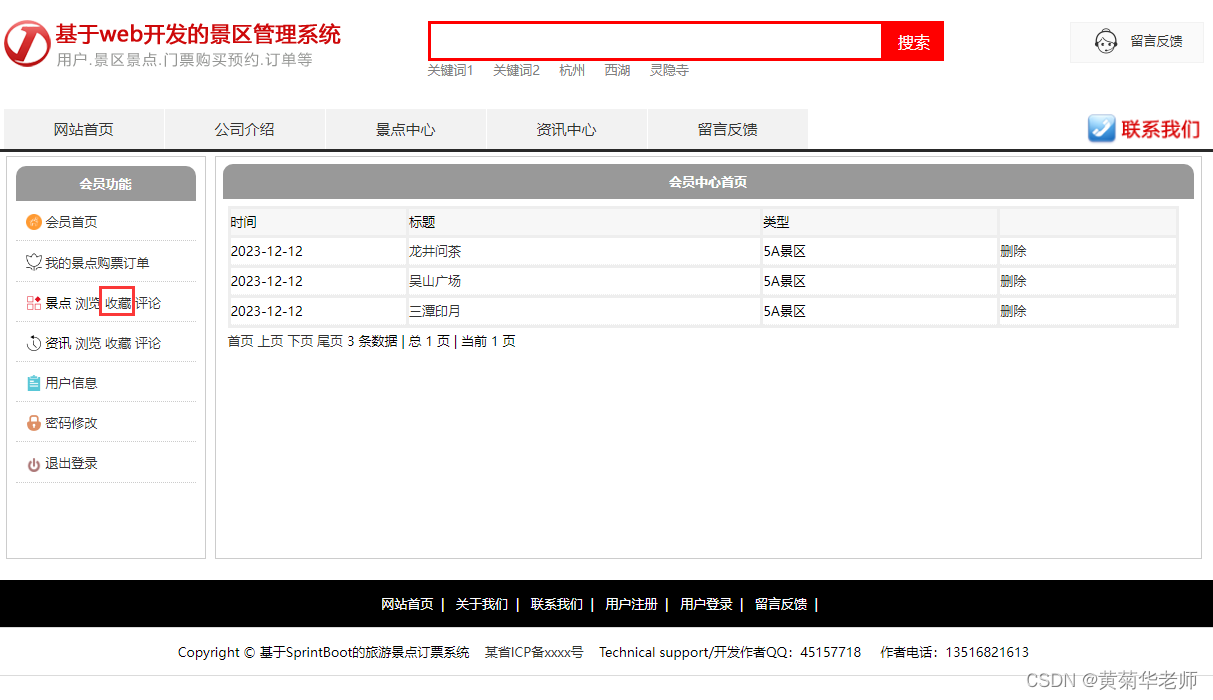The image size is (1213, 700).
Task: Click 用户登录 in the footer
Action: [706, 604]
